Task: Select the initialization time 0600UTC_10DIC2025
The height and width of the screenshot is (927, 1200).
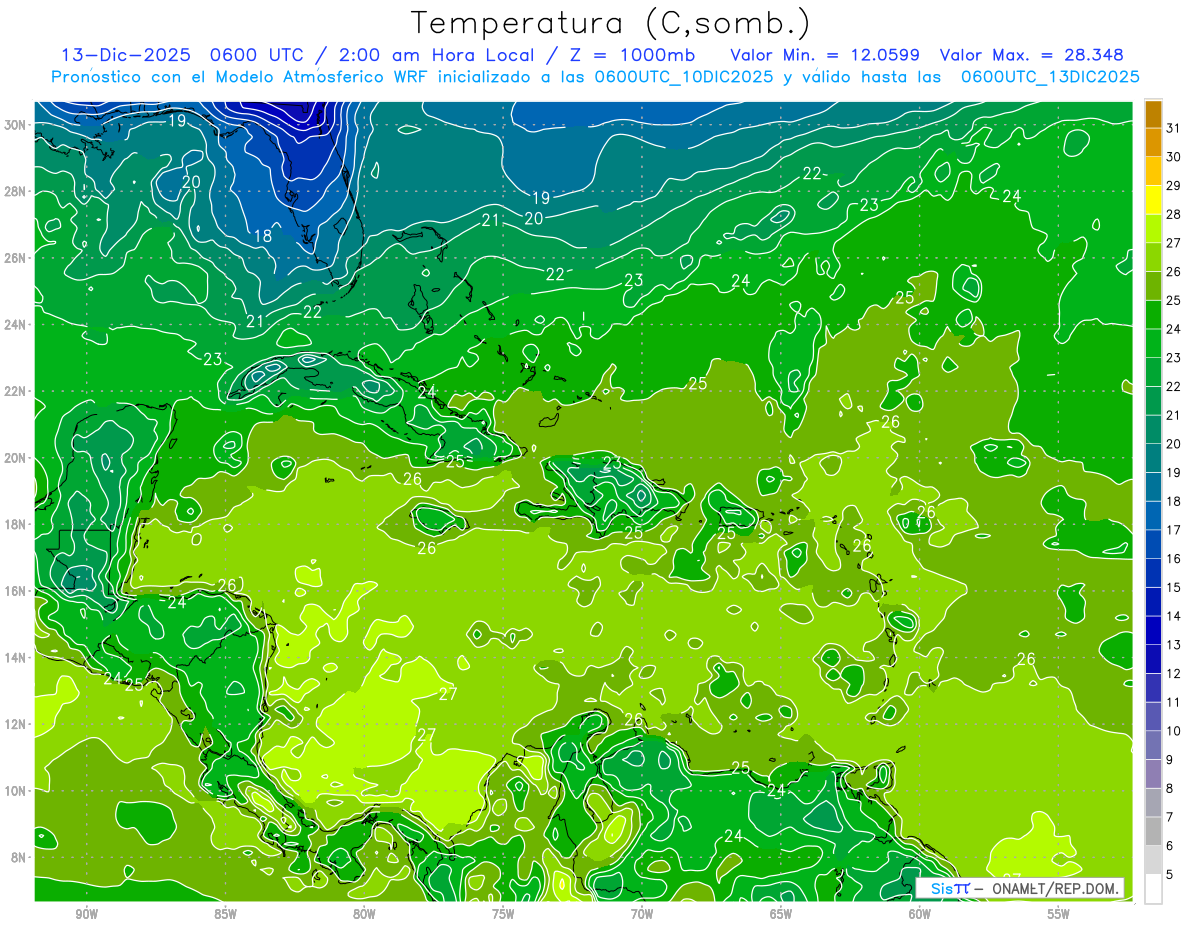Action: click(683, 77)
